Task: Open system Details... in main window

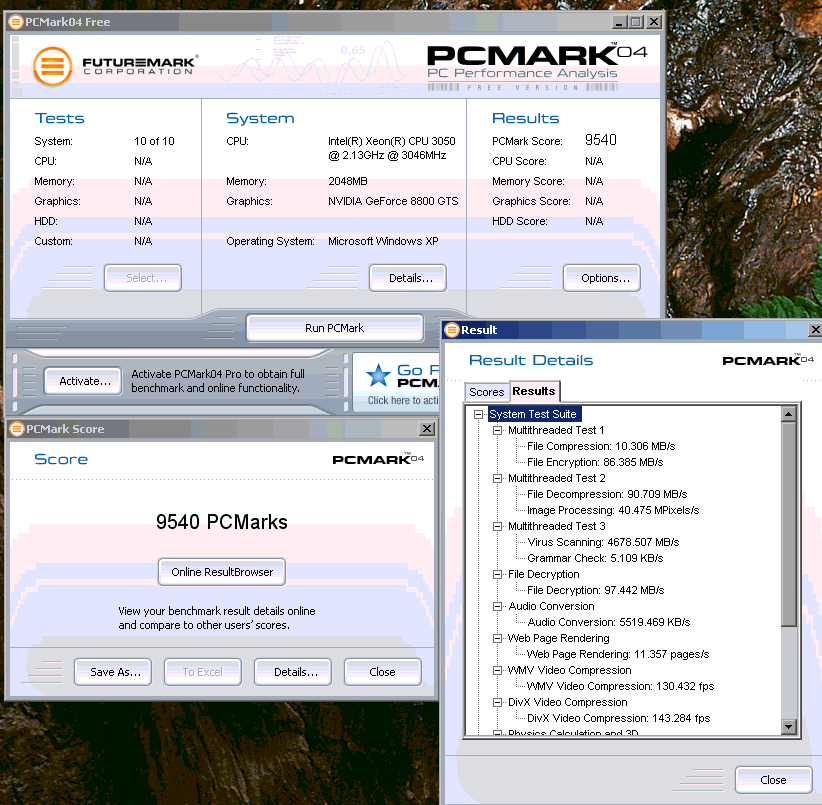Action: tap(408, 278)
